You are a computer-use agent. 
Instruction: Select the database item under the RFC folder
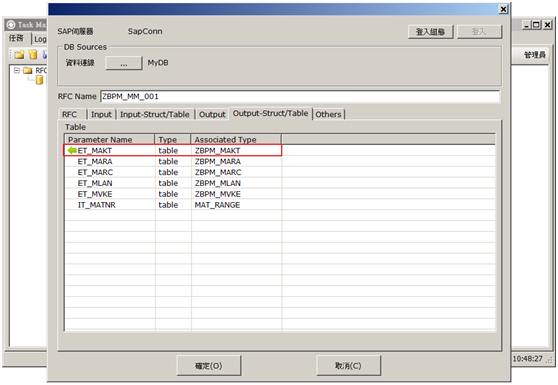click(40, 80)
